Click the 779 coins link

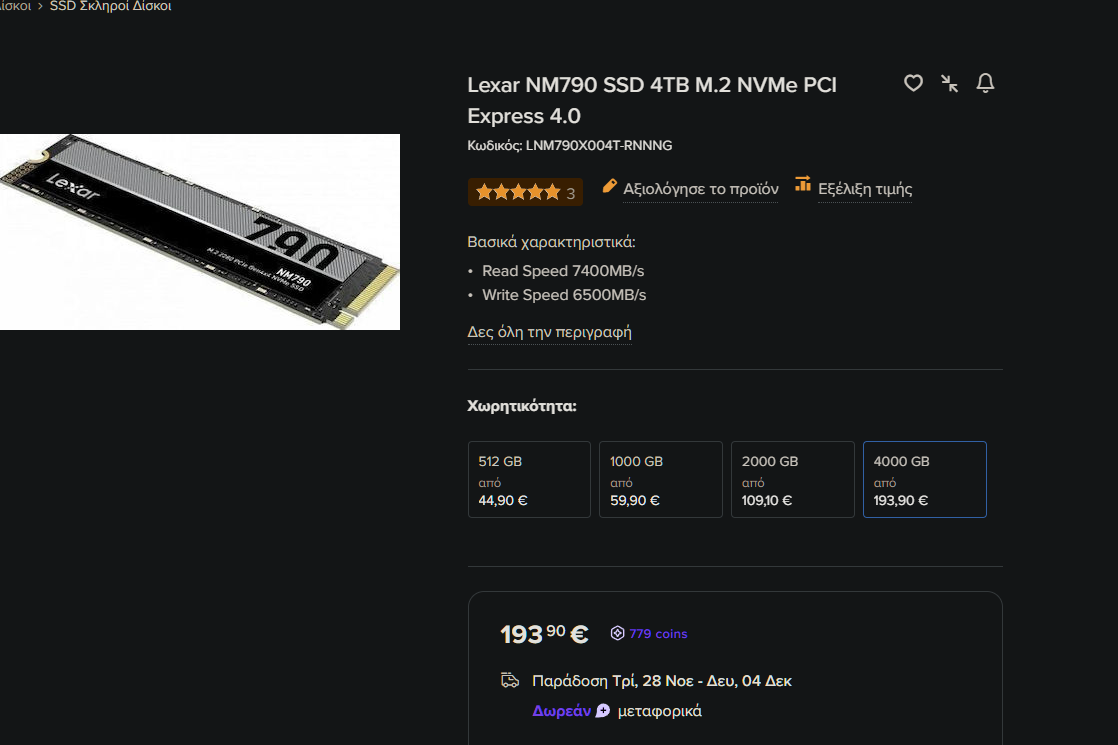tap(658, 633)
